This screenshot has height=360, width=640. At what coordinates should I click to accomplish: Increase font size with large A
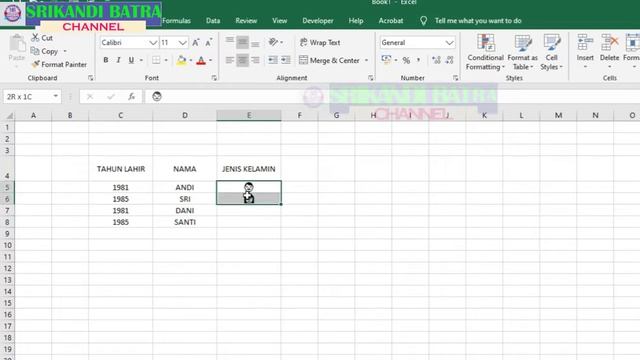point(196,42)
